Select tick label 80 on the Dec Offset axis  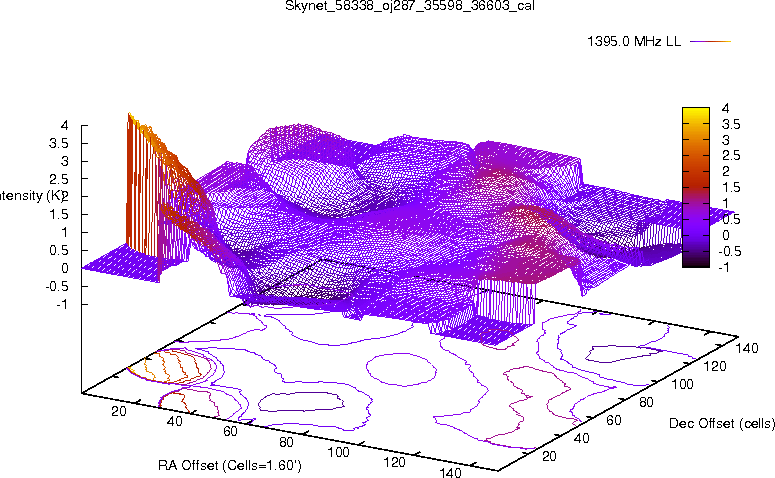pyautogui.click(x=646, y=402)
